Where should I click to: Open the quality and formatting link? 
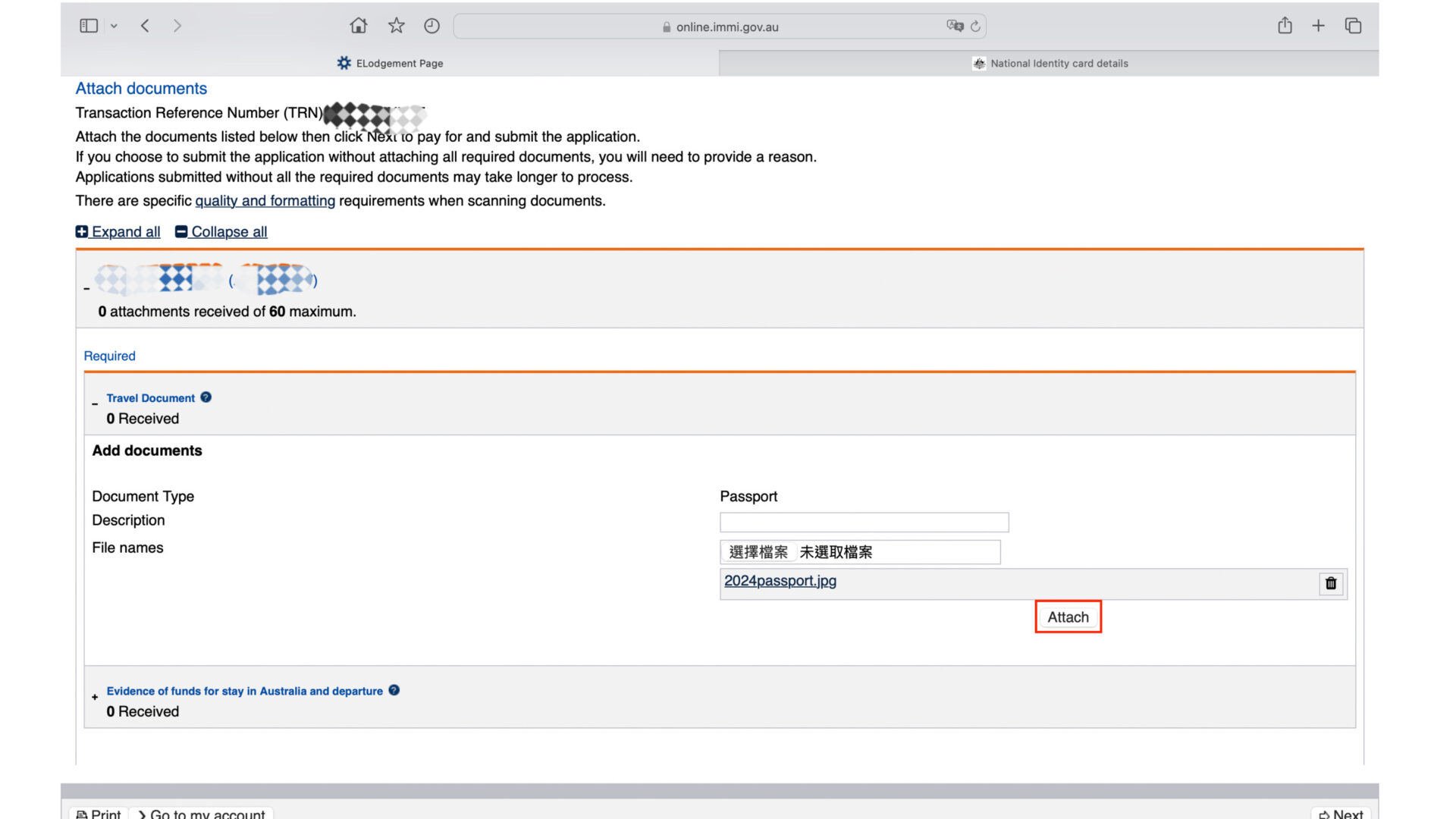[265, 201]
